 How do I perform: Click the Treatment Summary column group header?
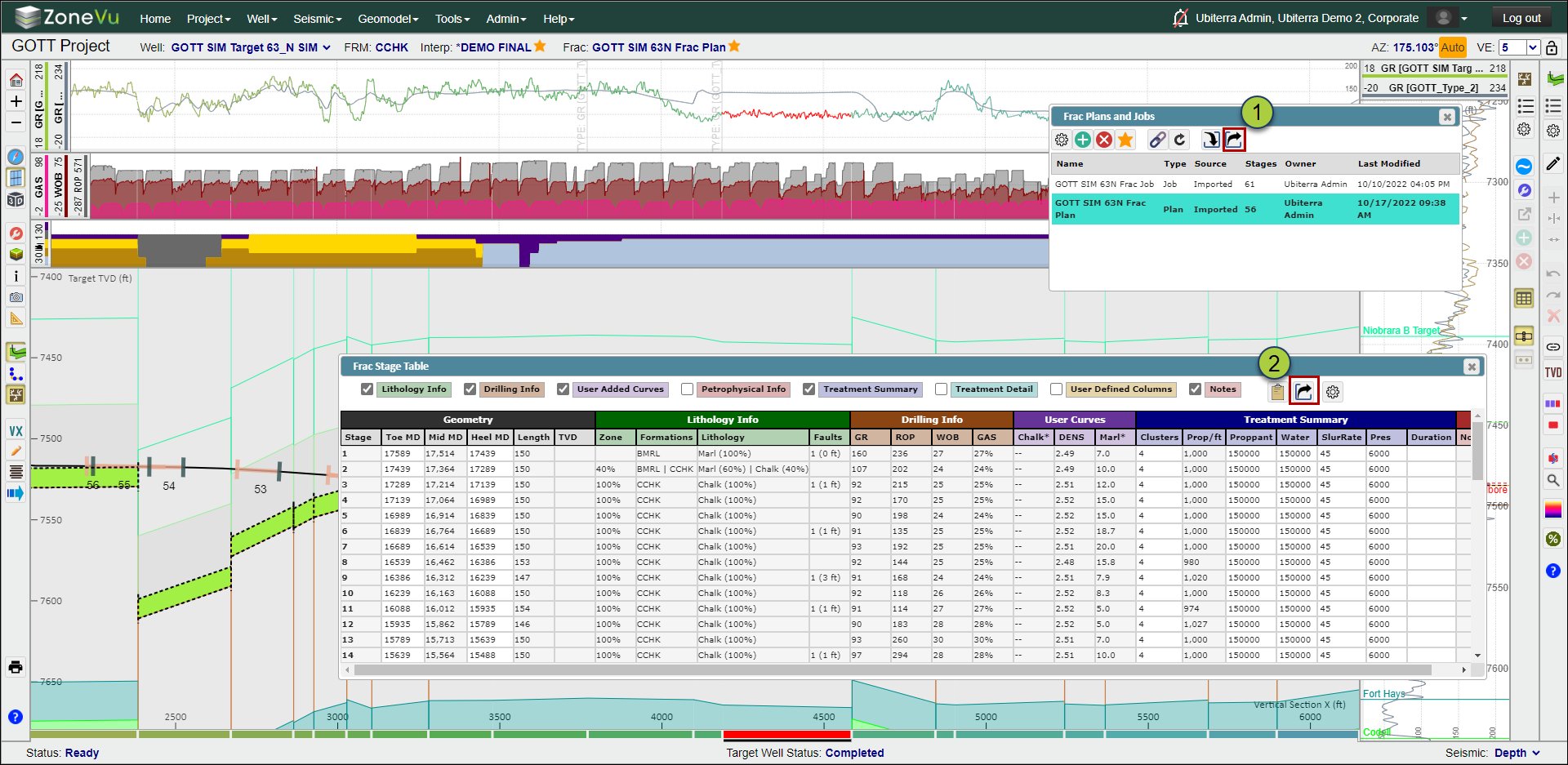(x=1295, y=420)
